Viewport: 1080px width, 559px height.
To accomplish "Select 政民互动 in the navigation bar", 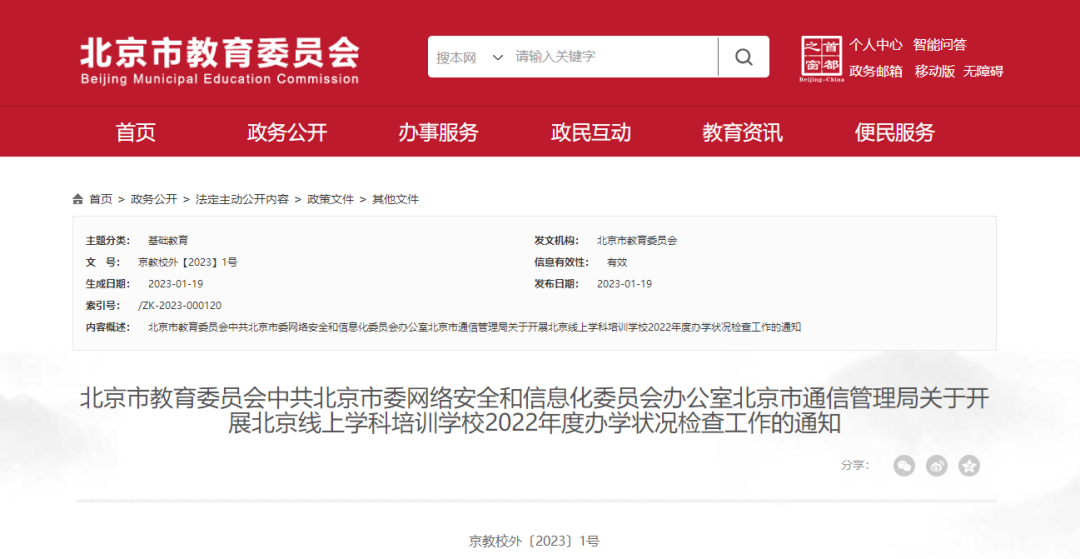I will point(591,132).
